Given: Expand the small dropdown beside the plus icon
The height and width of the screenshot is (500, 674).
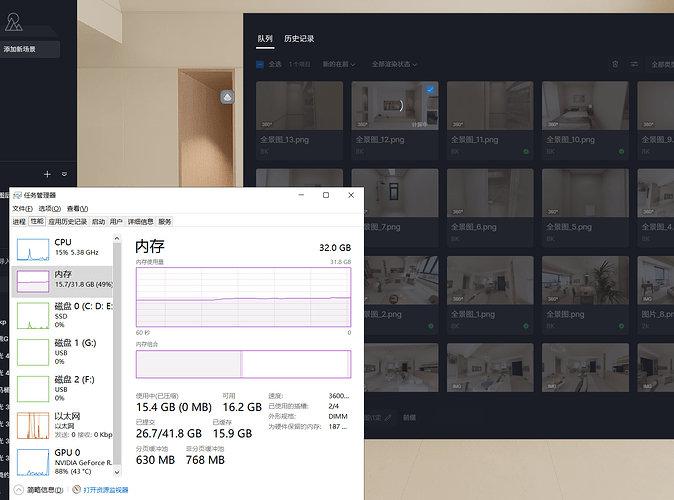Looking at the screenshot, I should coord(64,174).
